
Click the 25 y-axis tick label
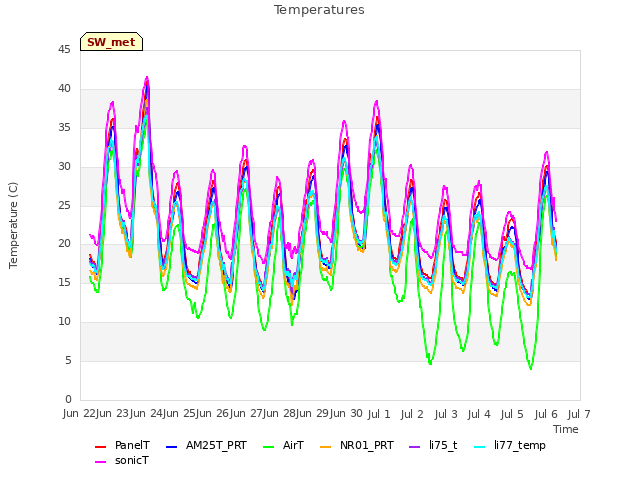point(64,205)
